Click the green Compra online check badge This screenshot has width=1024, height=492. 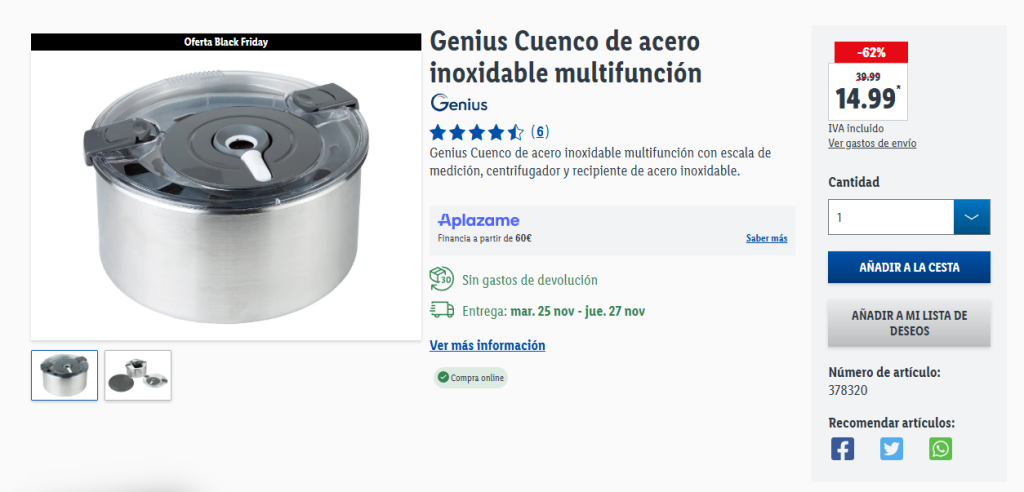pos(471,378)
